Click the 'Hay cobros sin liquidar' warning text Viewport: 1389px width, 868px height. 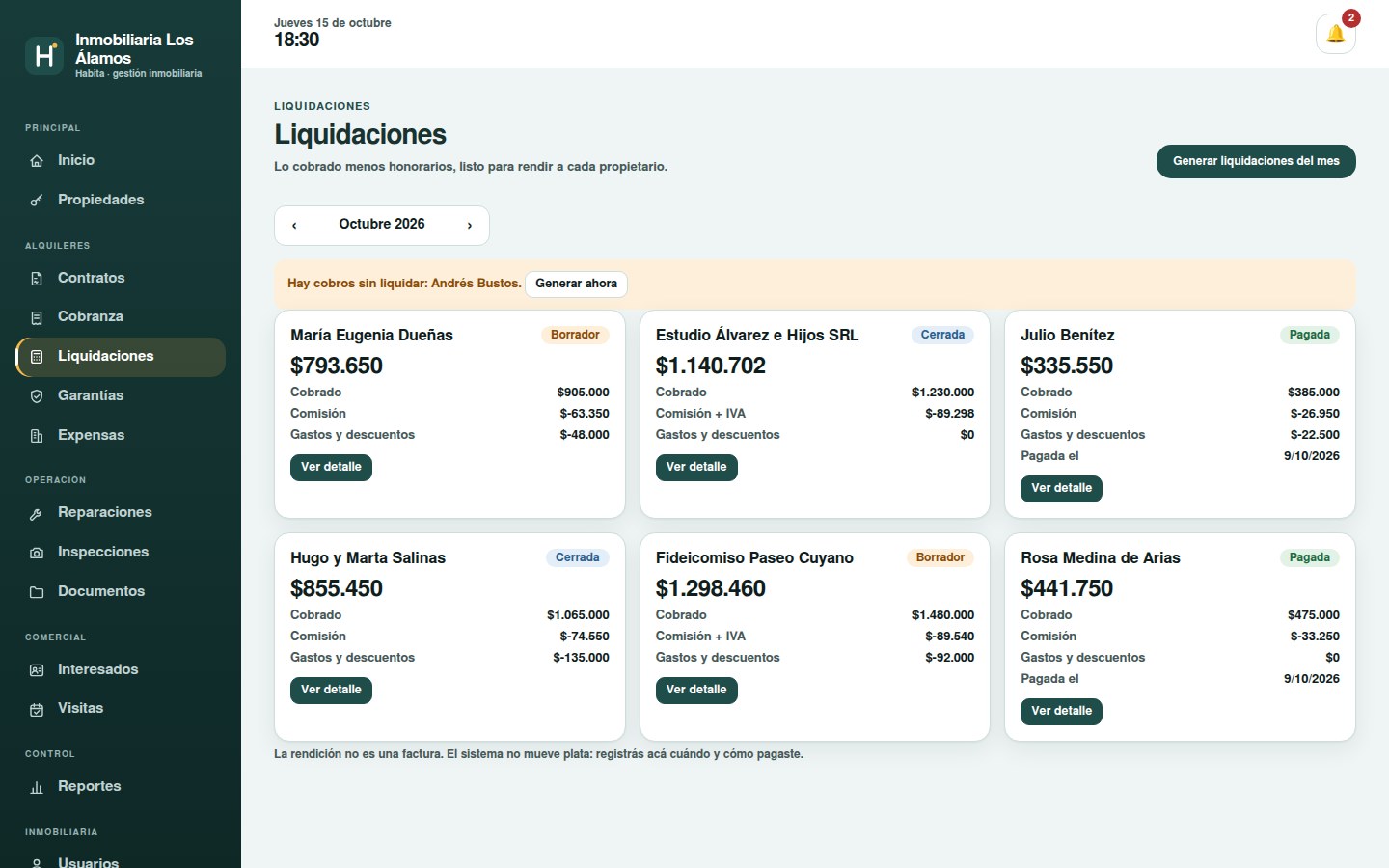[404, 284]
